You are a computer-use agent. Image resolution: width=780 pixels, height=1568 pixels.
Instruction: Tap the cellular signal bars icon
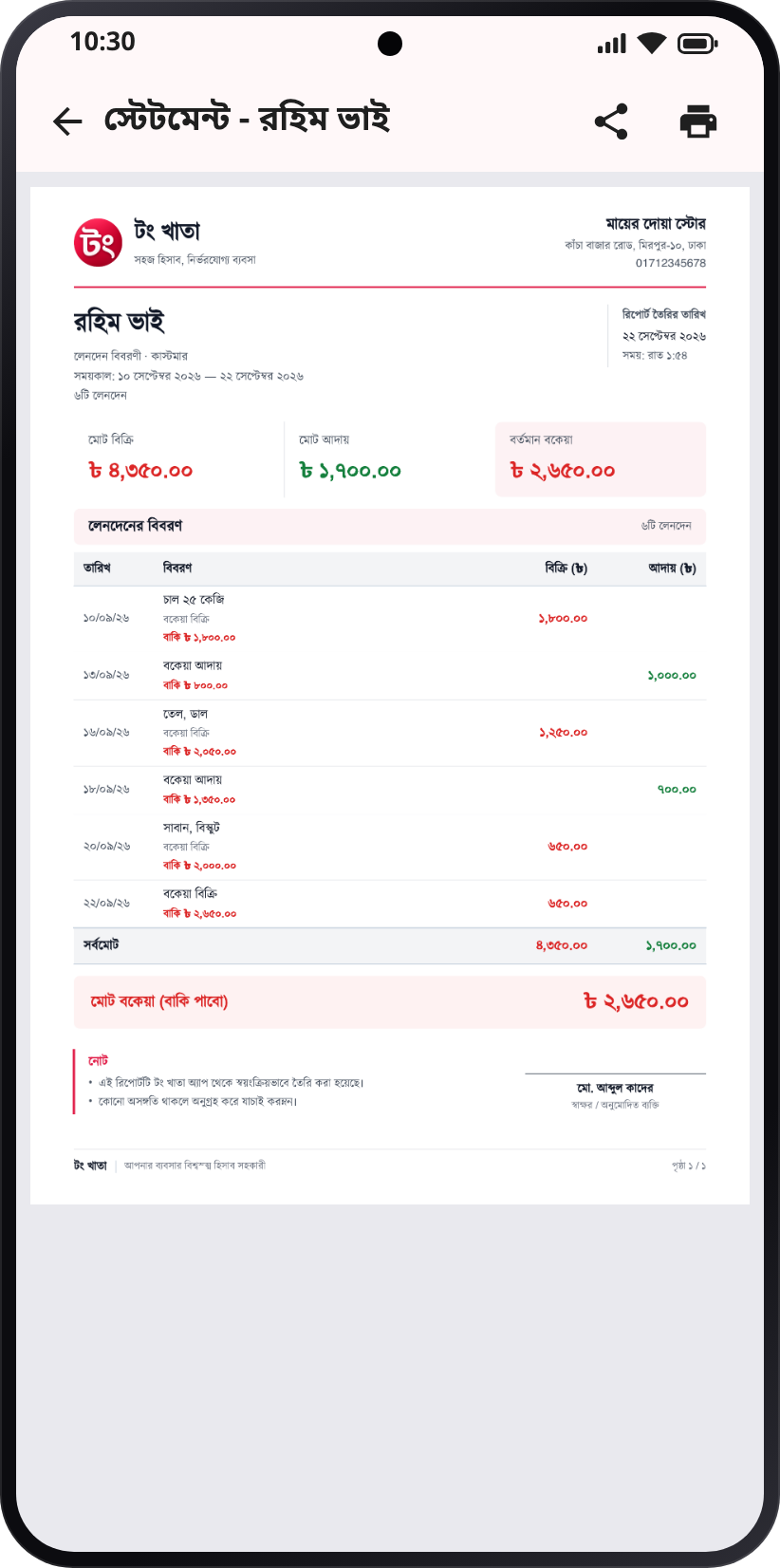(x=612, y=44)
